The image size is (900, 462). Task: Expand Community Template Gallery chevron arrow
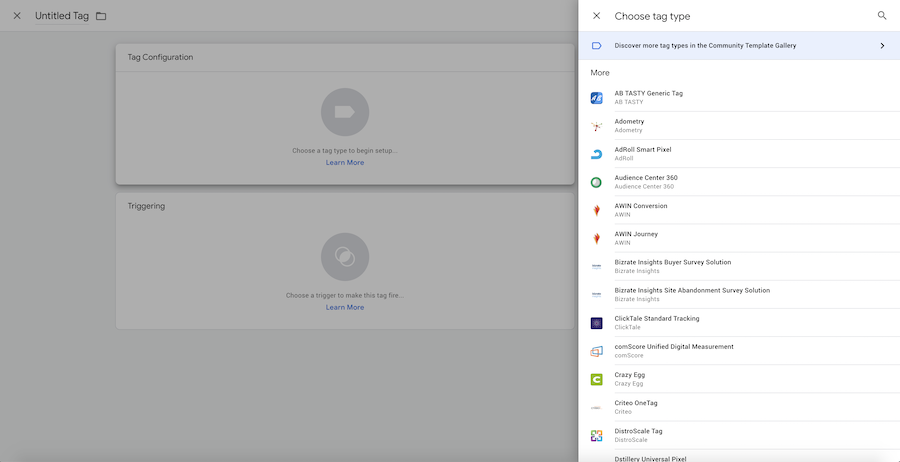pyautogui.click(x=881, y=46)
